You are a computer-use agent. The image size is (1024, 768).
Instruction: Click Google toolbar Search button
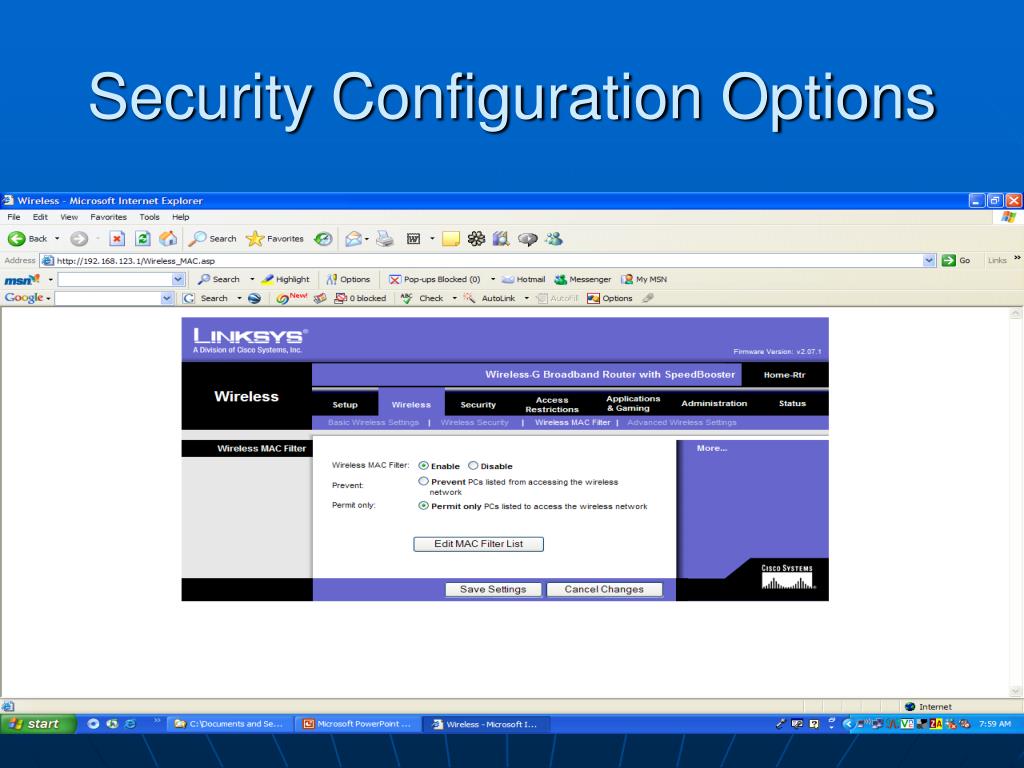coord(206,298)
